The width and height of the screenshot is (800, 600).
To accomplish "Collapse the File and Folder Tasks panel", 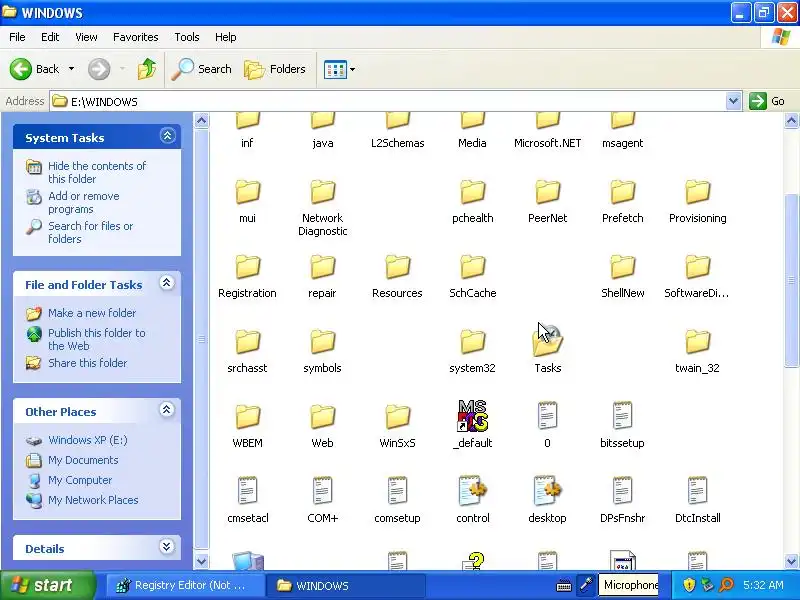I will 167,283.
